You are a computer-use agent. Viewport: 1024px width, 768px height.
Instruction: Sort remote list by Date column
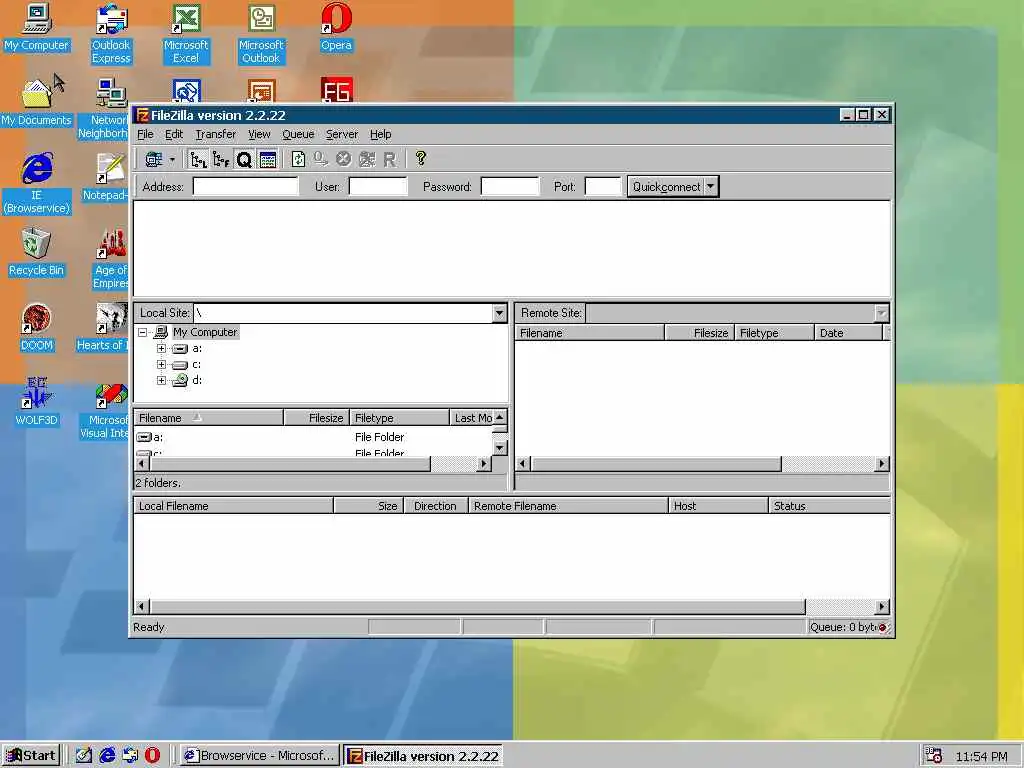(x=848, y=333)
